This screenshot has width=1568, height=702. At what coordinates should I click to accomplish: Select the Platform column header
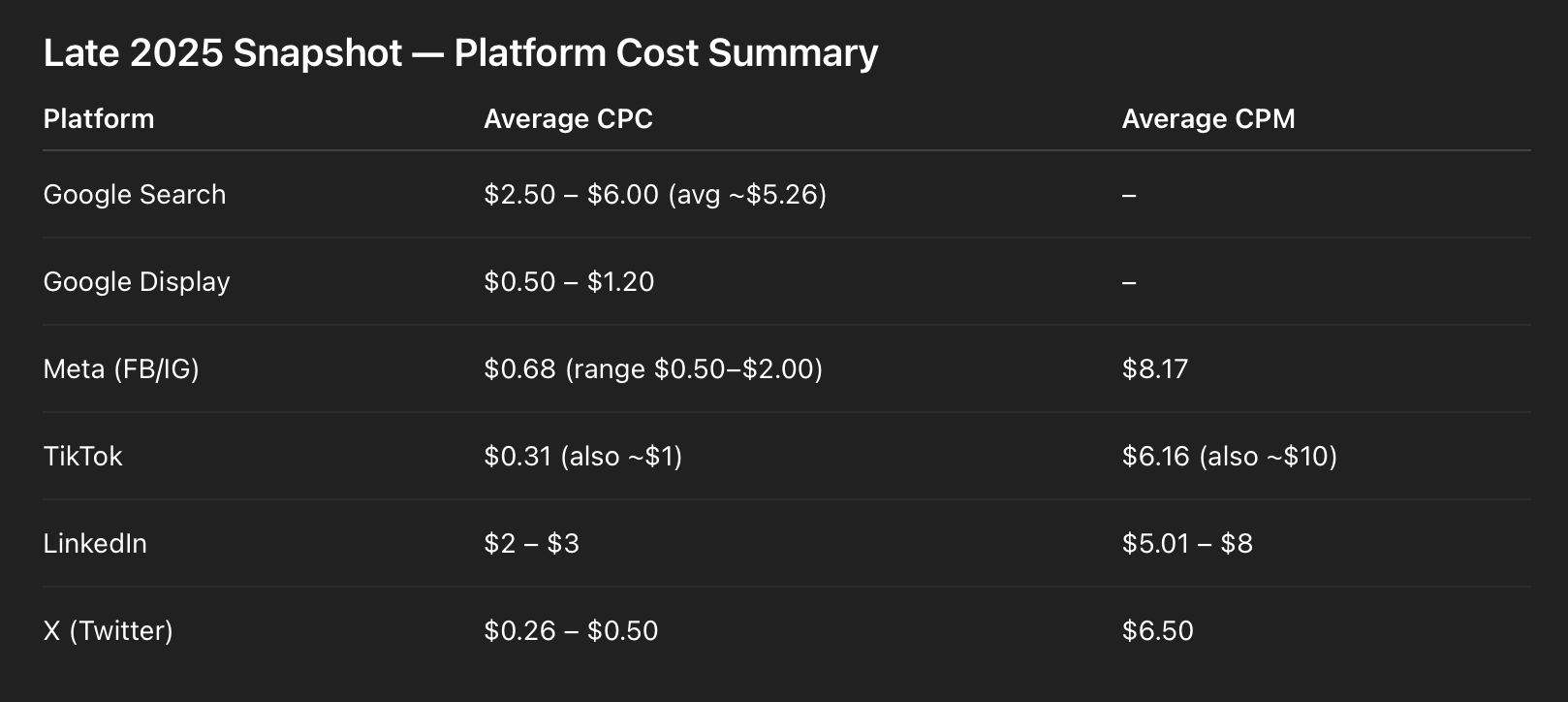tap(99, 118)
